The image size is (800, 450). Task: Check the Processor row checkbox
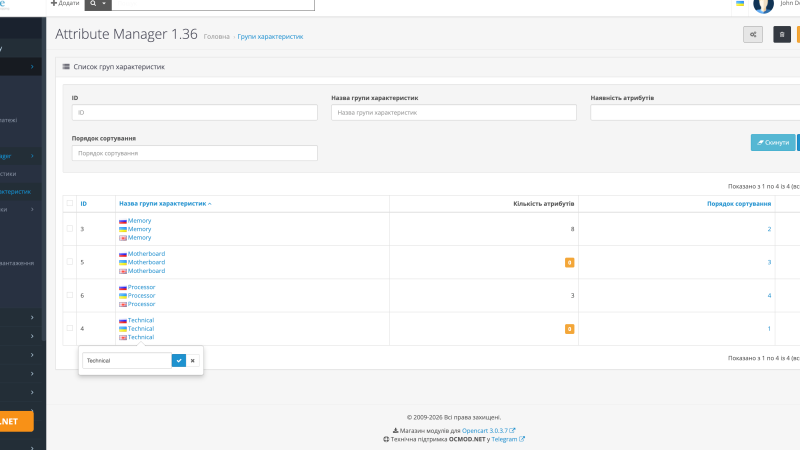(70, 295)
